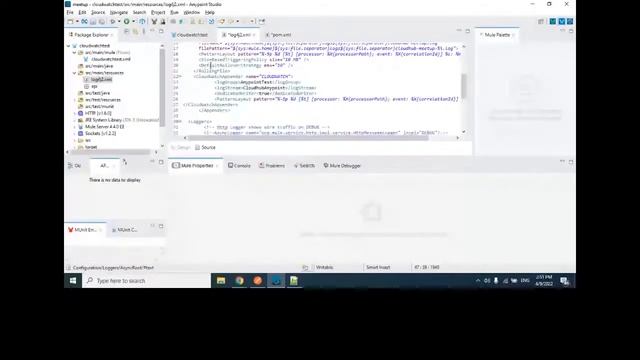Open the Mule Debugger tab
This screenshot has height=360, width=640.
pyautogui.click(x=342, y=166)
